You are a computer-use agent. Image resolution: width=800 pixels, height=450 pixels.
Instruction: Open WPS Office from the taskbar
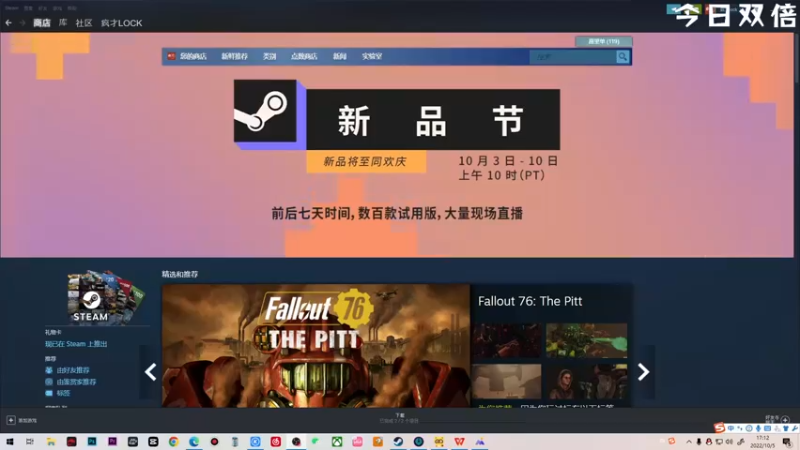tap(459, 441)
